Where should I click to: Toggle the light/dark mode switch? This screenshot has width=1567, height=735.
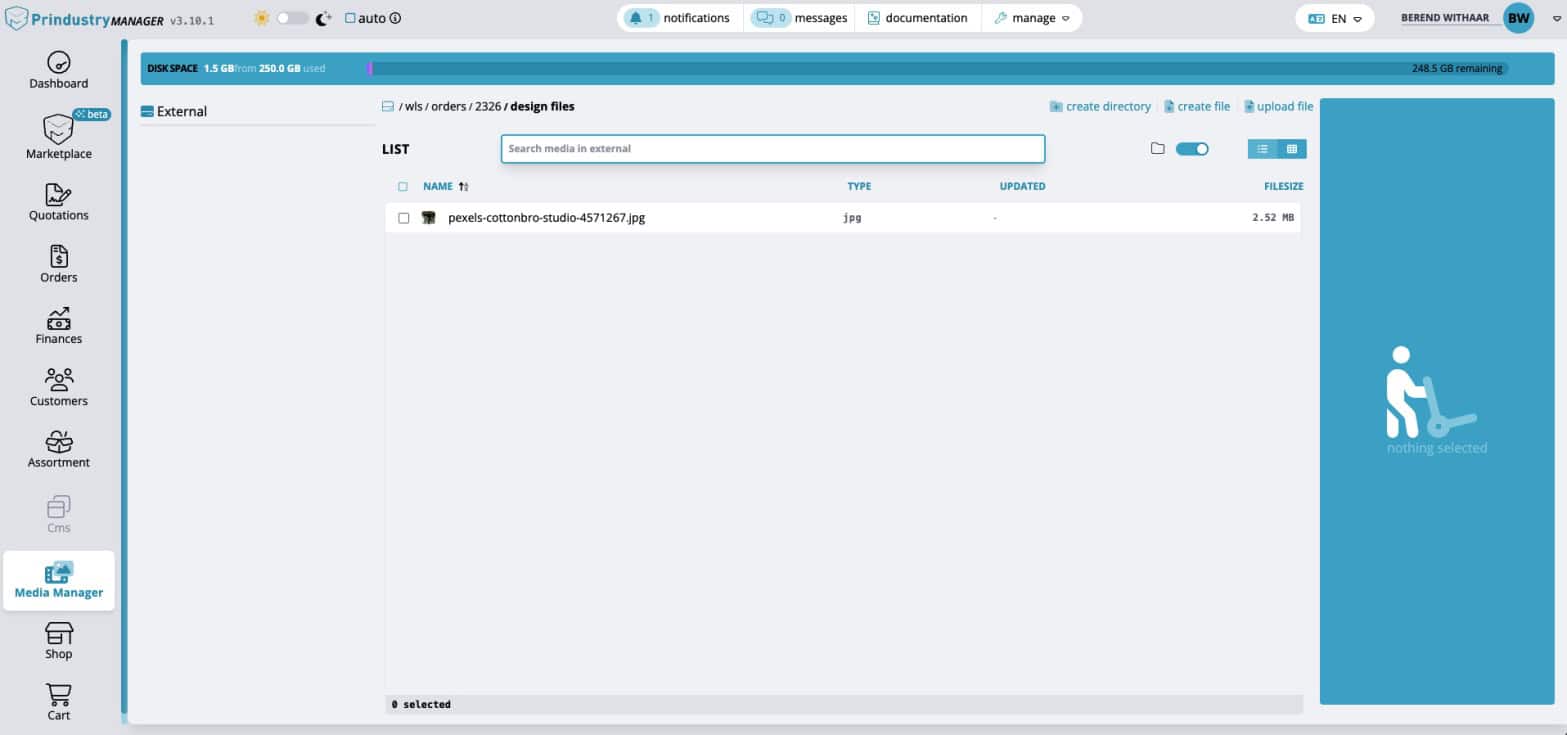(292, 18)
